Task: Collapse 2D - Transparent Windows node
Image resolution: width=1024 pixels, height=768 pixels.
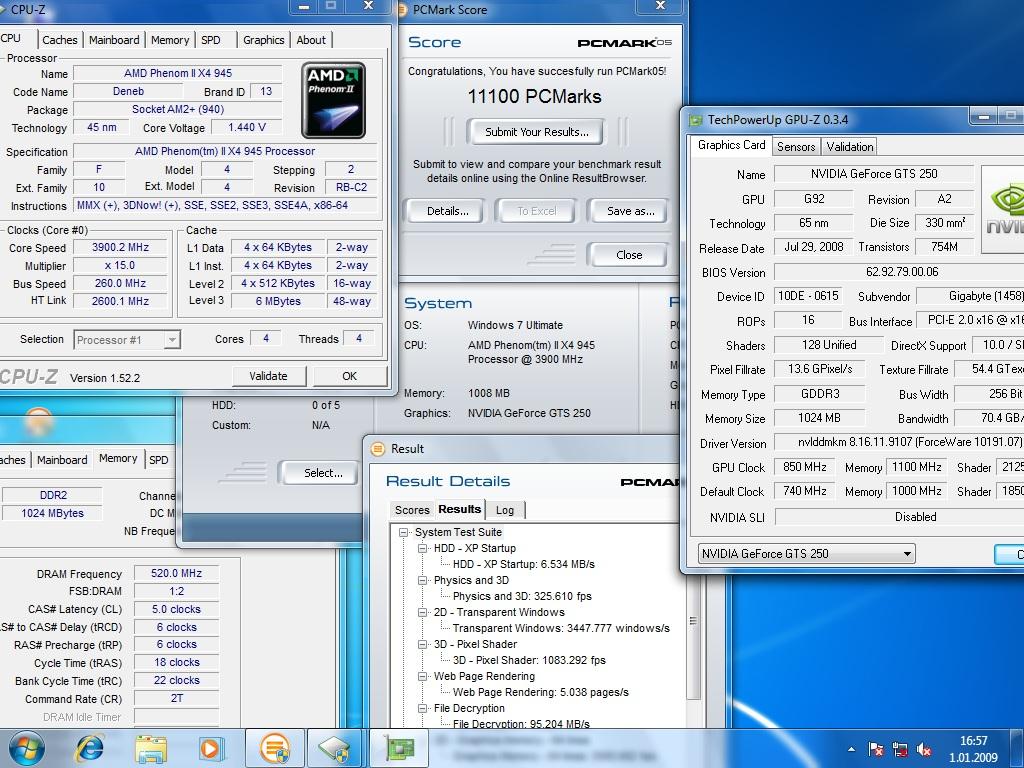Action: point(423,613)
